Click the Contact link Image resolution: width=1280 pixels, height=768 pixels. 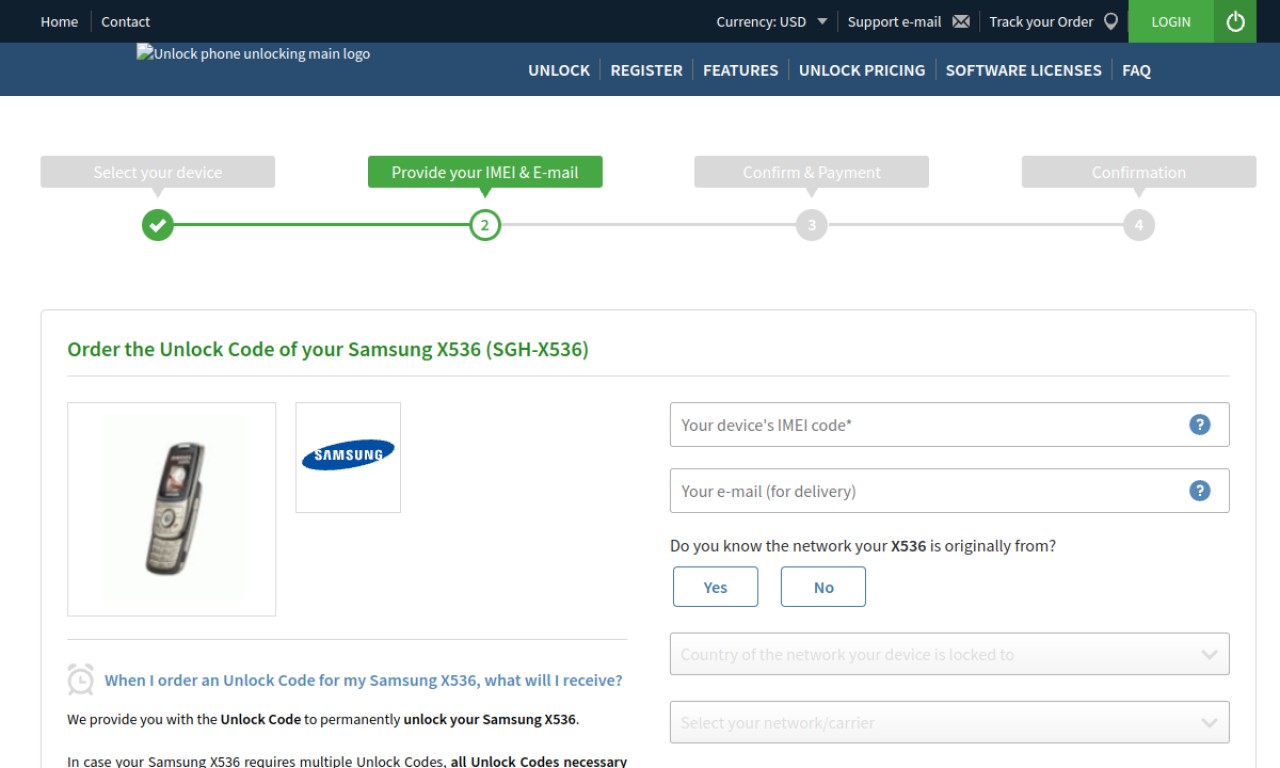[126, 21]
